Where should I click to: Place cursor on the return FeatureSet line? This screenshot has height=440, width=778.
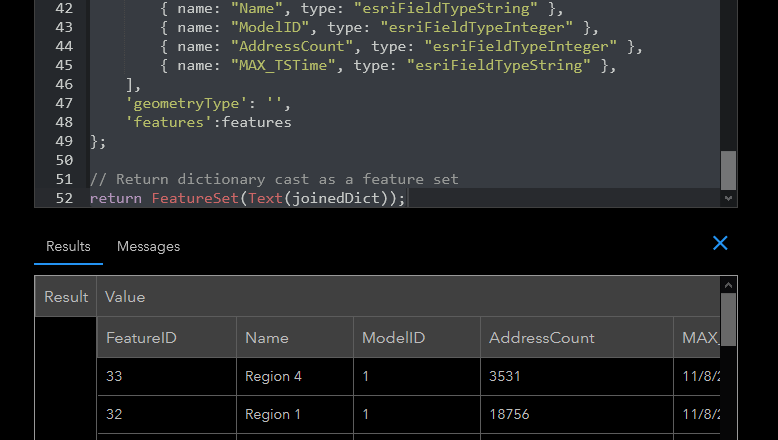[248, 198]
